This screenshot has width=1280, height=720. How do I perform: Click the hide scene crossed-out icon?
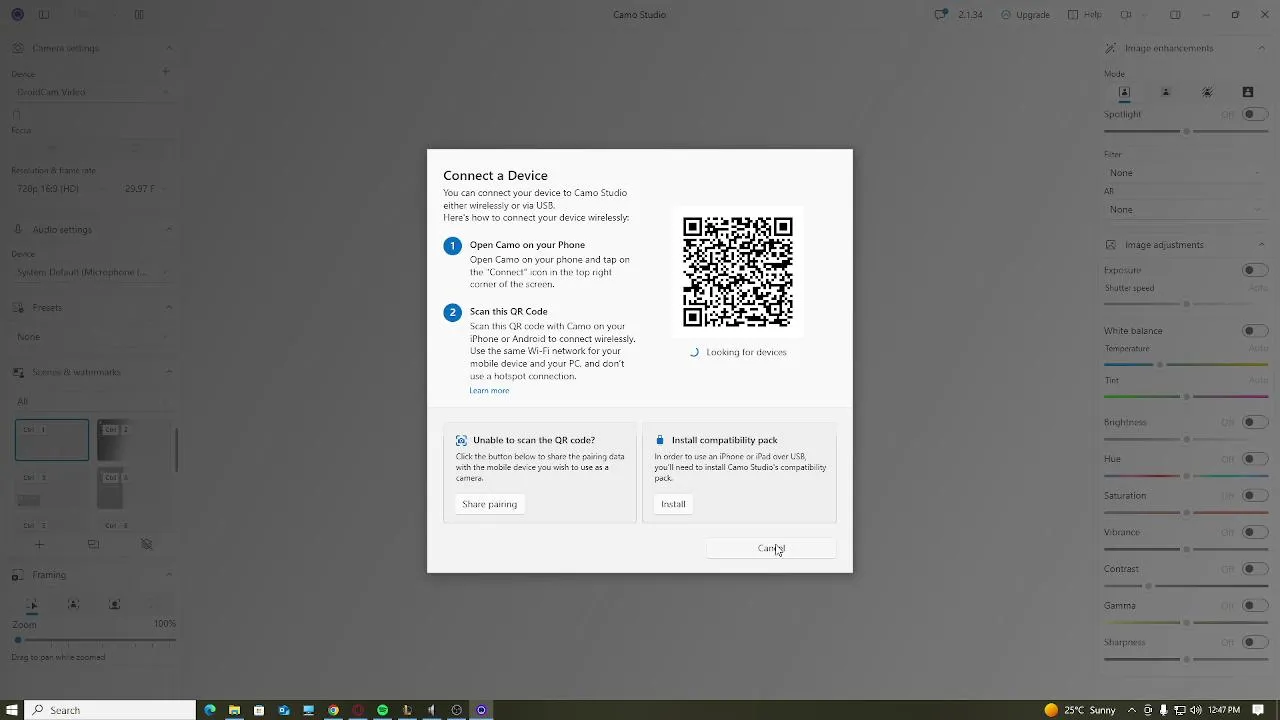146,544
